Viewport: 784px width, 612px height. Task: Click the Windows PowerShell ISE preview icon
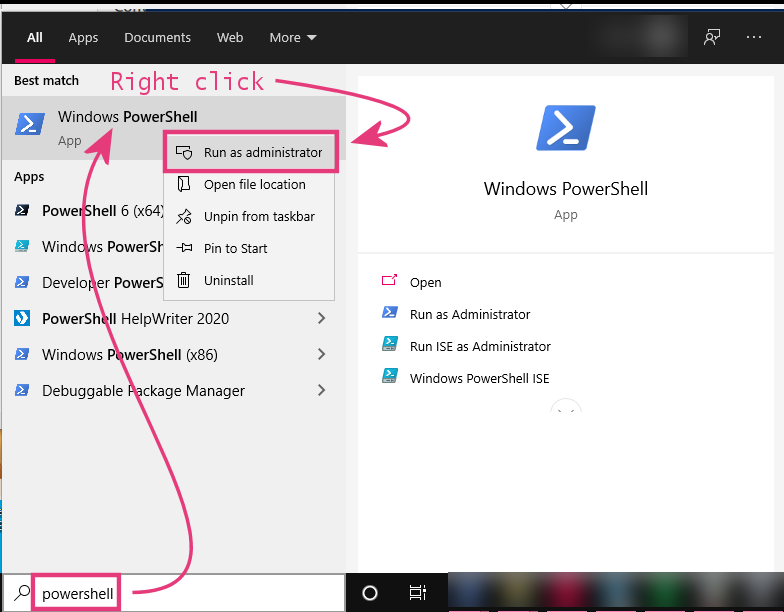click(x=390, y=376)
